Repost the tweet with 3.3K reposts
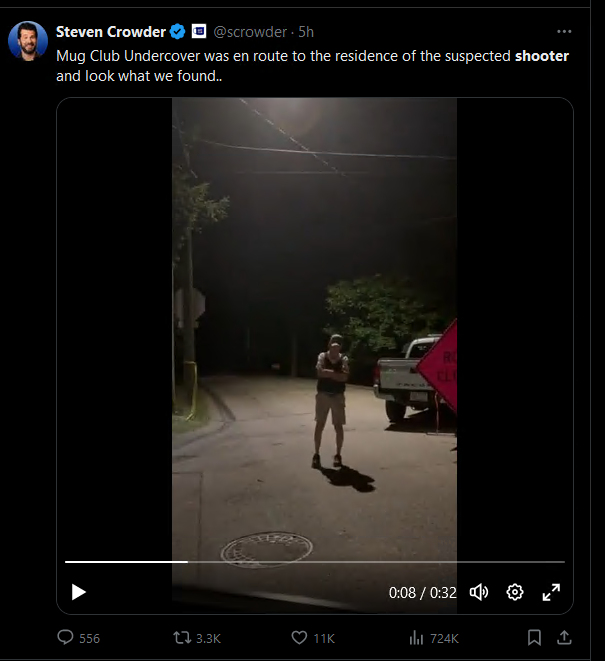This screenshot has height=661, width=605. coord(197,638)
